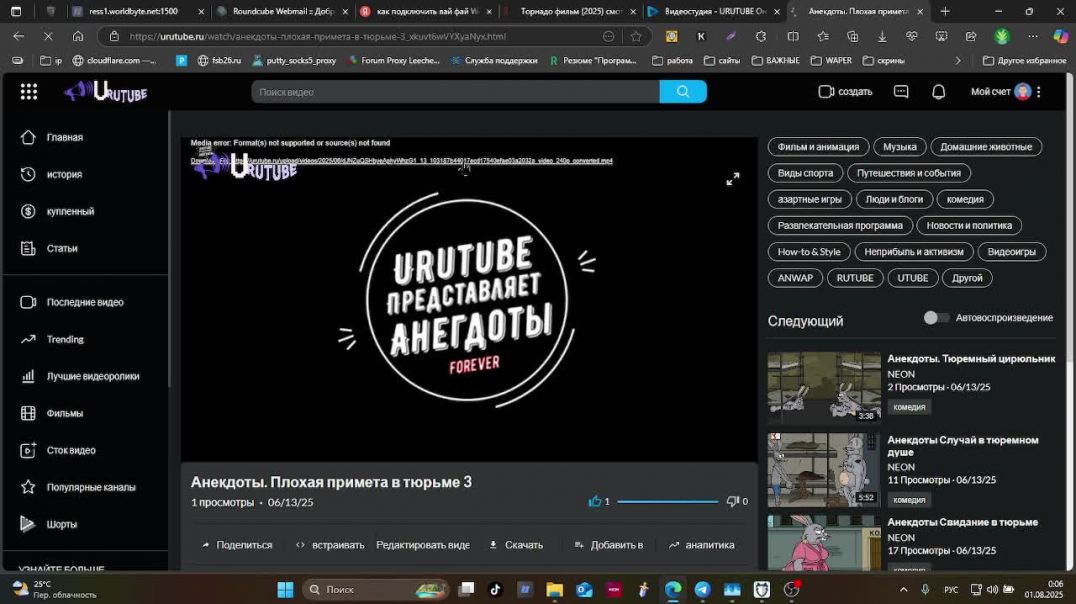Switch to ress1.worldbyte.net tab
The width and height of the screenshot is (1076, 604).
pyautogui.click(x=137, y=11)
